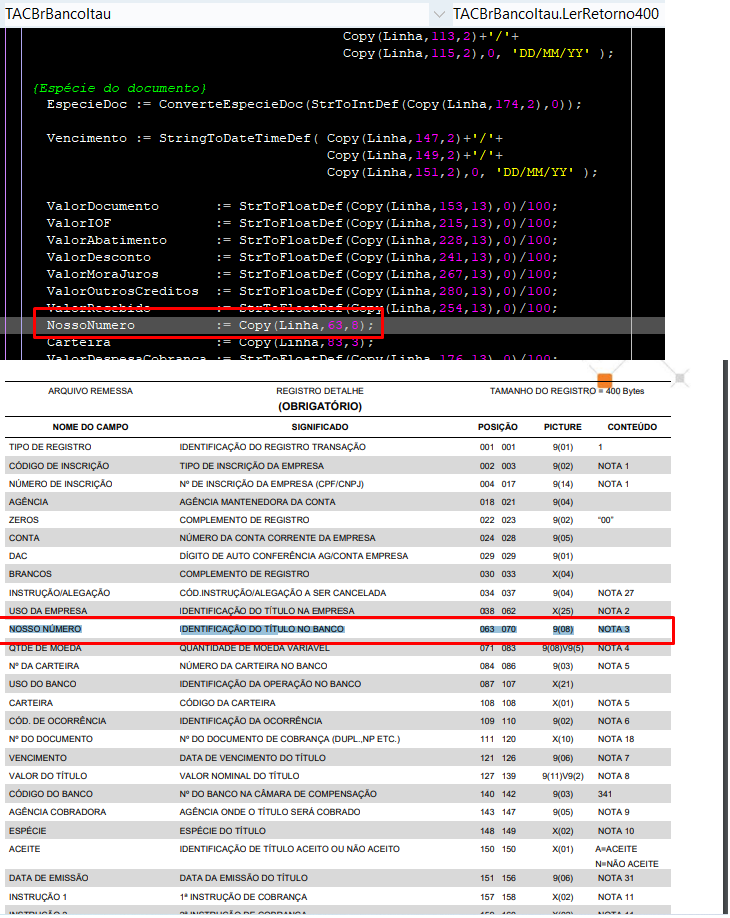The width and height of the screenshot is (730, 918).
Task: Click the A=ACEITE content text
Action: (616, 850)
